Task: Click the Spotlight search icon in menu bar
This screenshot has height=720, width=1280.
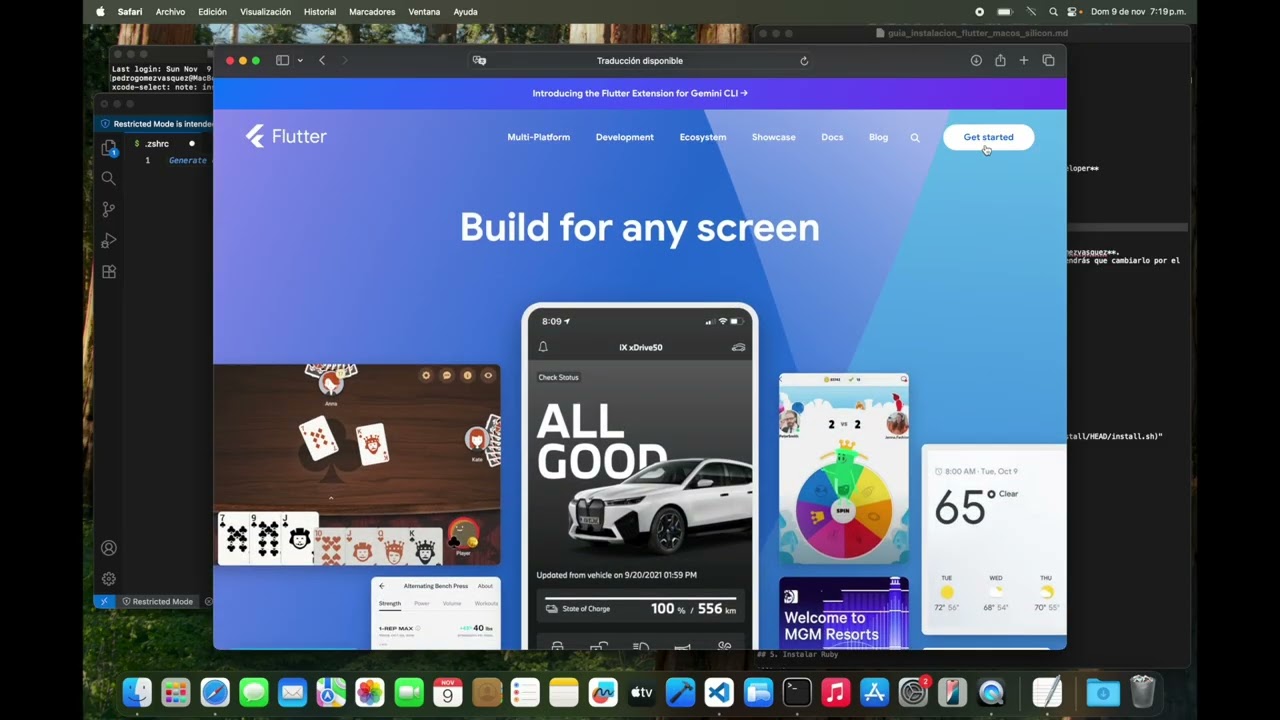Action: point(1053,12)
